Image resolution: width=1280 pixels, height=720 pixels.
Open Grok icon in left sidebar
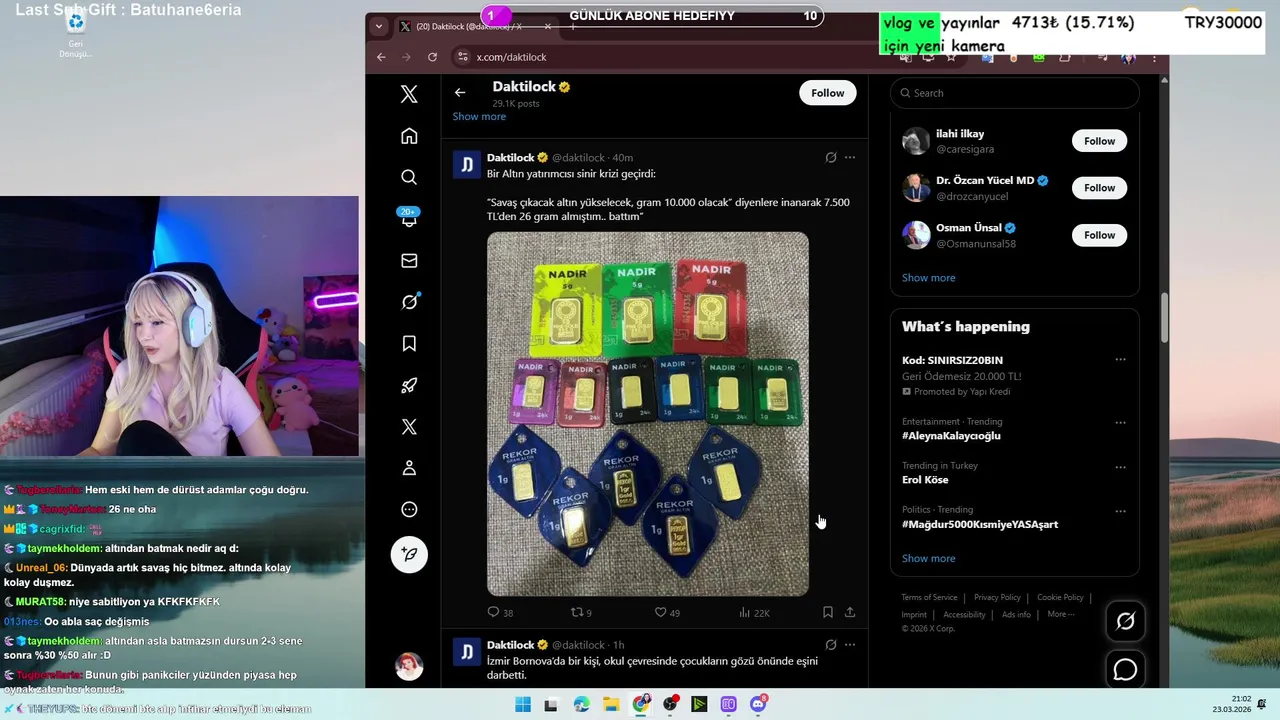coord(409,302)
